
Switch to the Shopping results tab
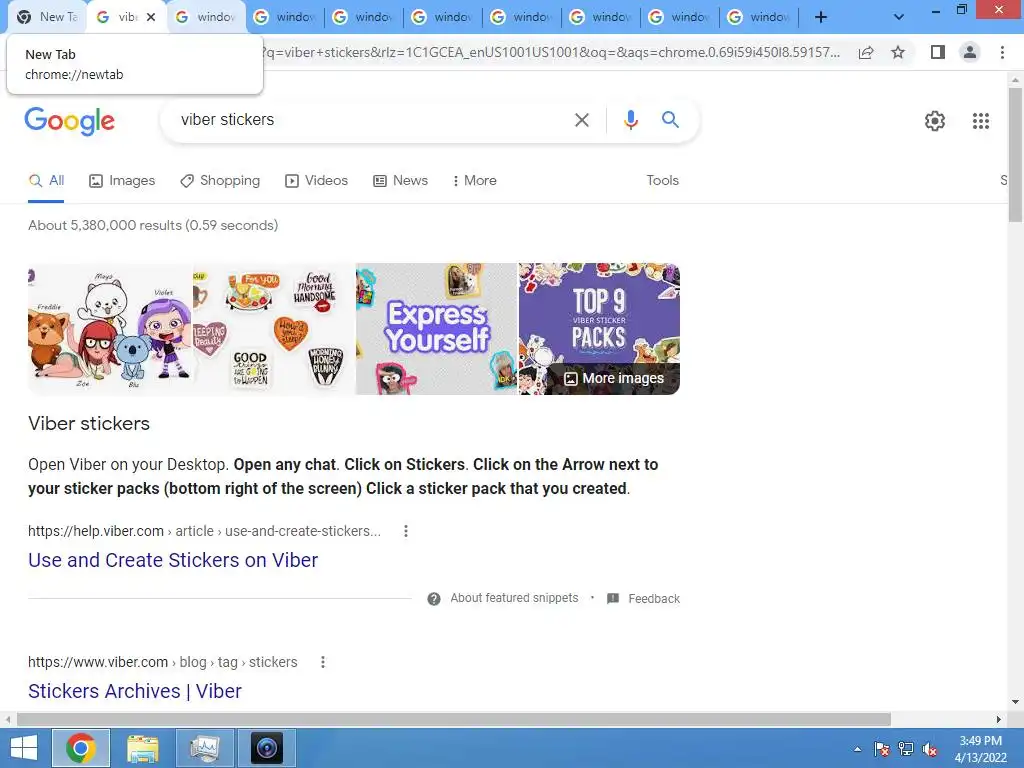tap(220, 181)
